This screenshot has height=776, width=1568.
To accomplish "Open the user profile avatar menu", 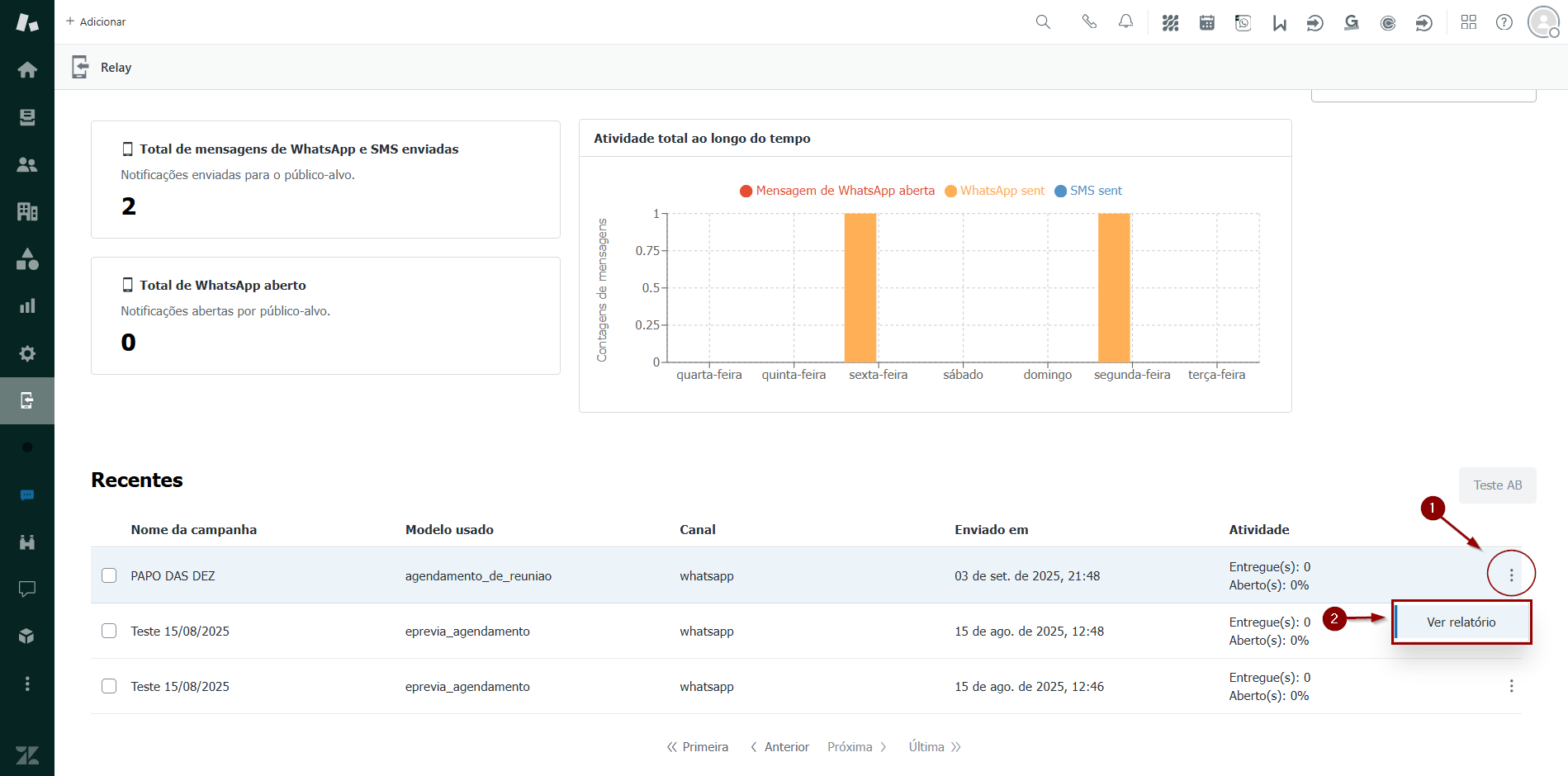I will coord(1542,22).
